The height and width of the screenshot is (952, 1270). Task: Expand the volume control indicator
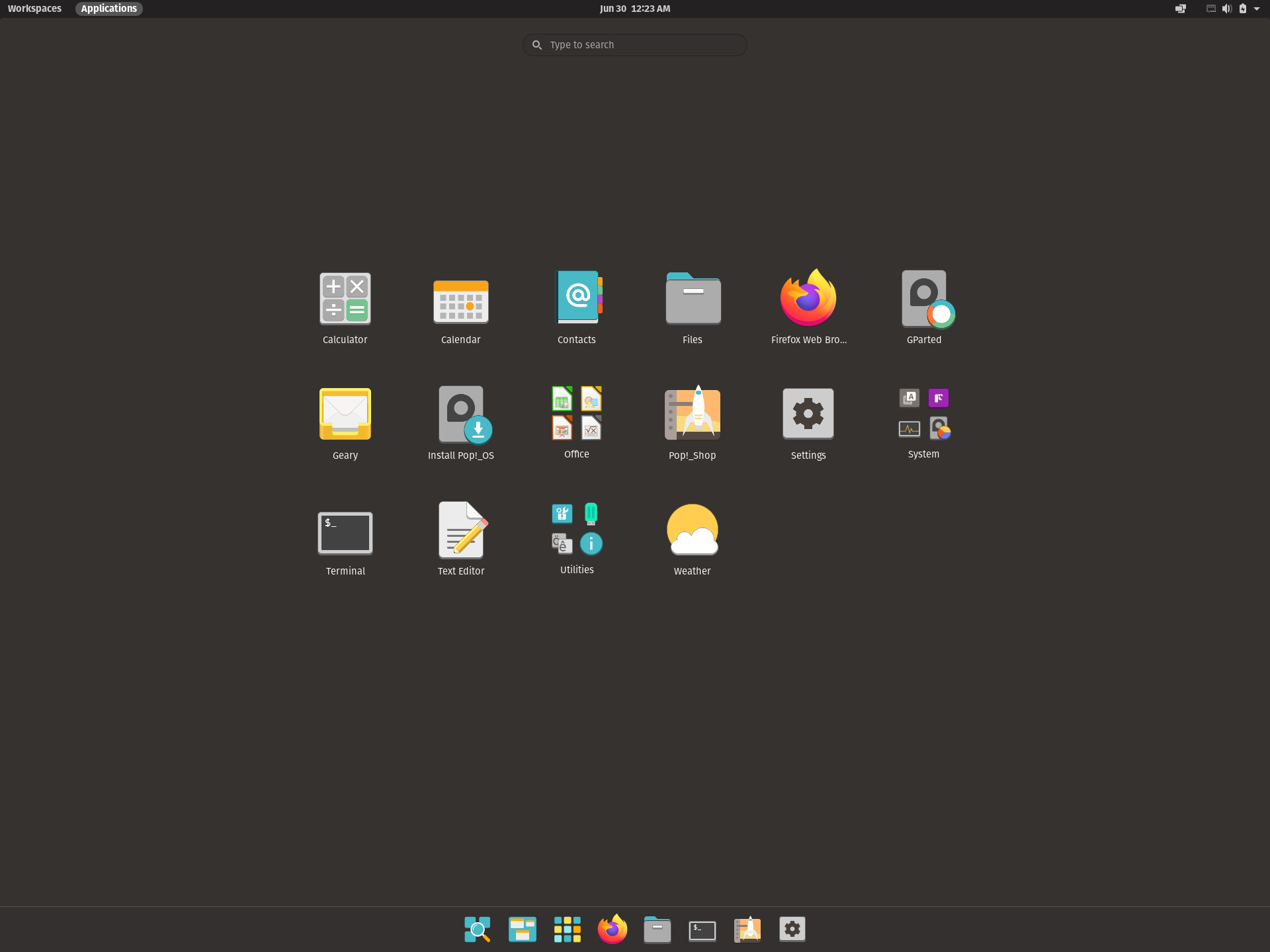tap(1222, 8)
